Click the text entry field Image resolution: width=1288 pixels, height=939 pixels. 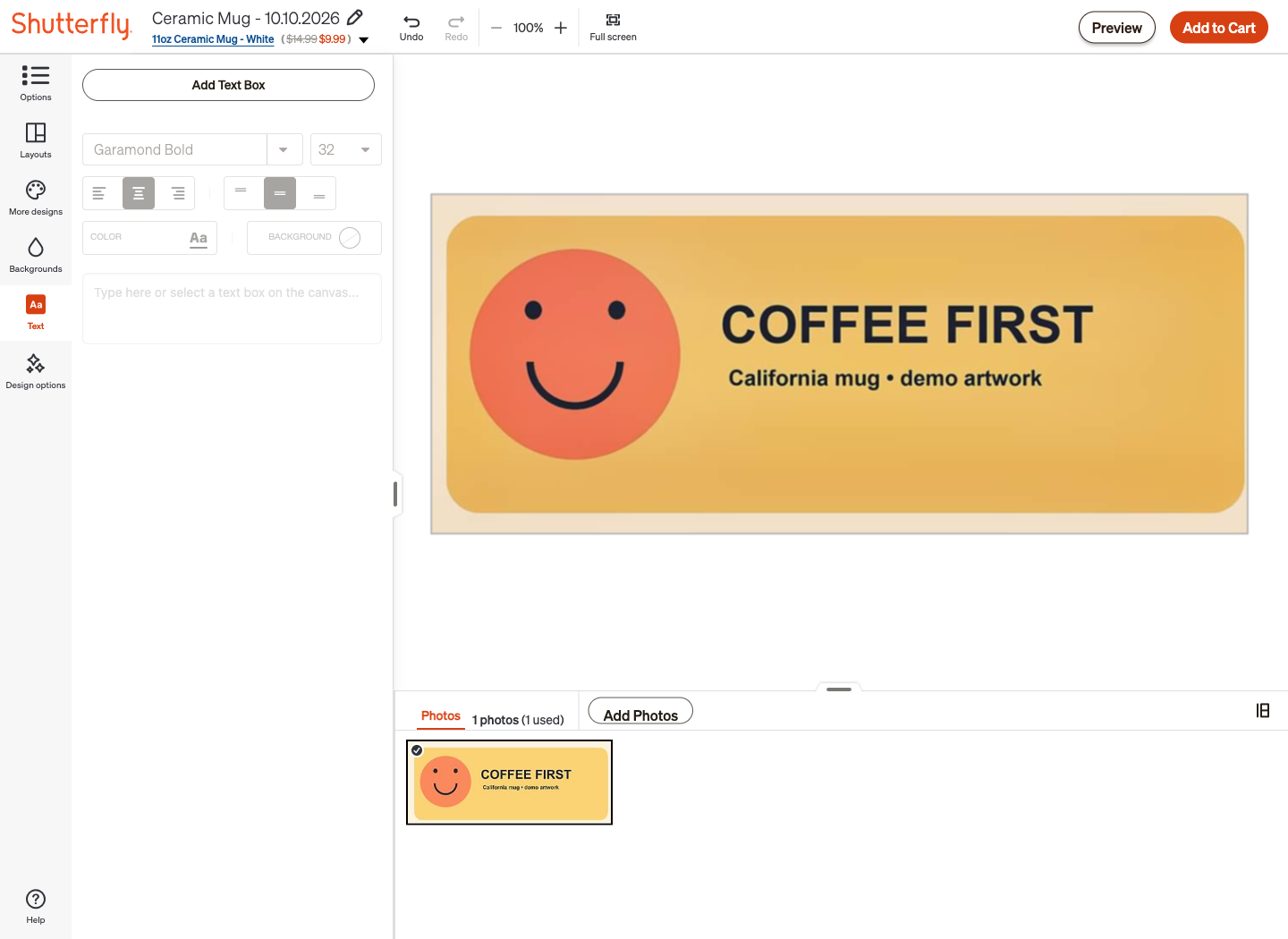(x=232, y=309)
